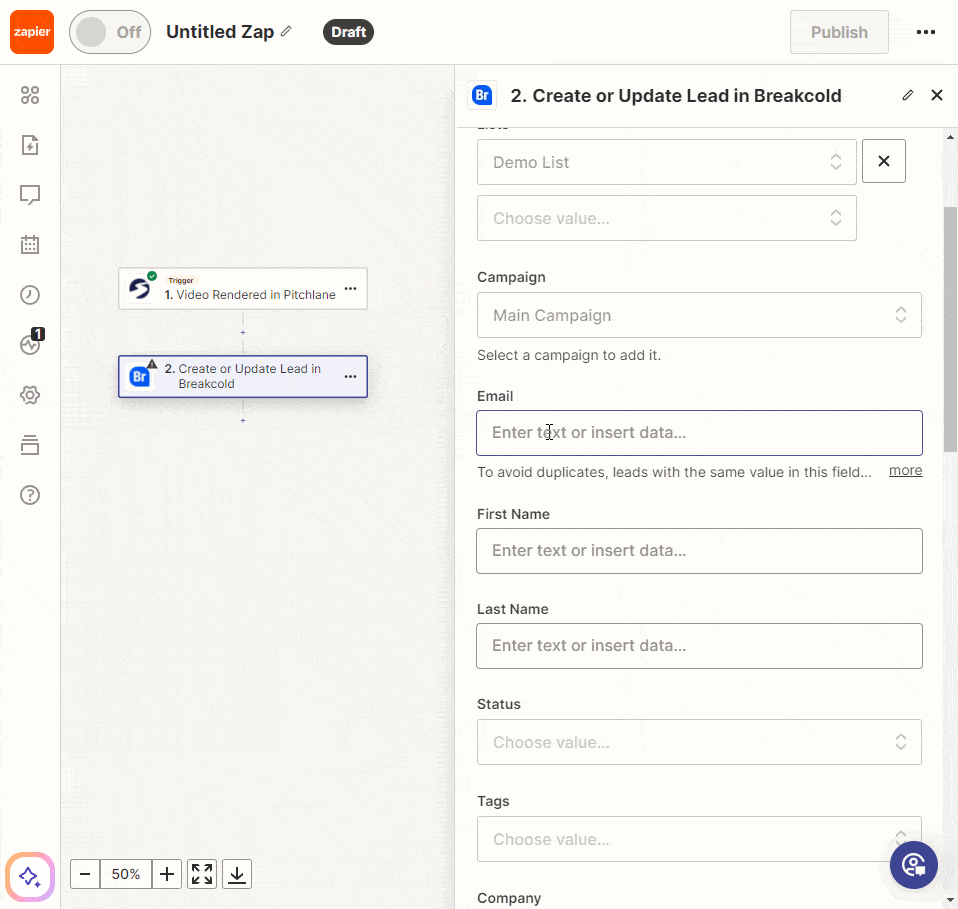The image size is (958, 909).
Task: Click the Pitchlane app icon on trigger
Action: click(140, 289)
